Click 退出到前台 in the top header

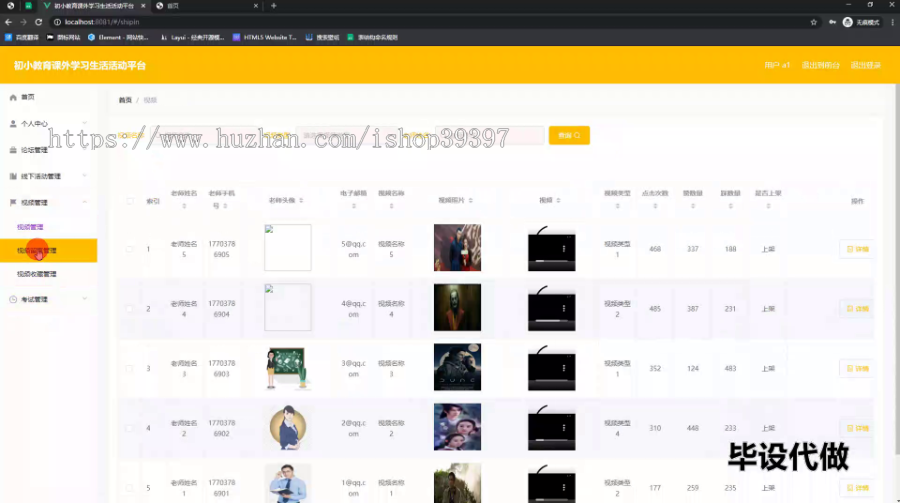click(x=820, y=65)
